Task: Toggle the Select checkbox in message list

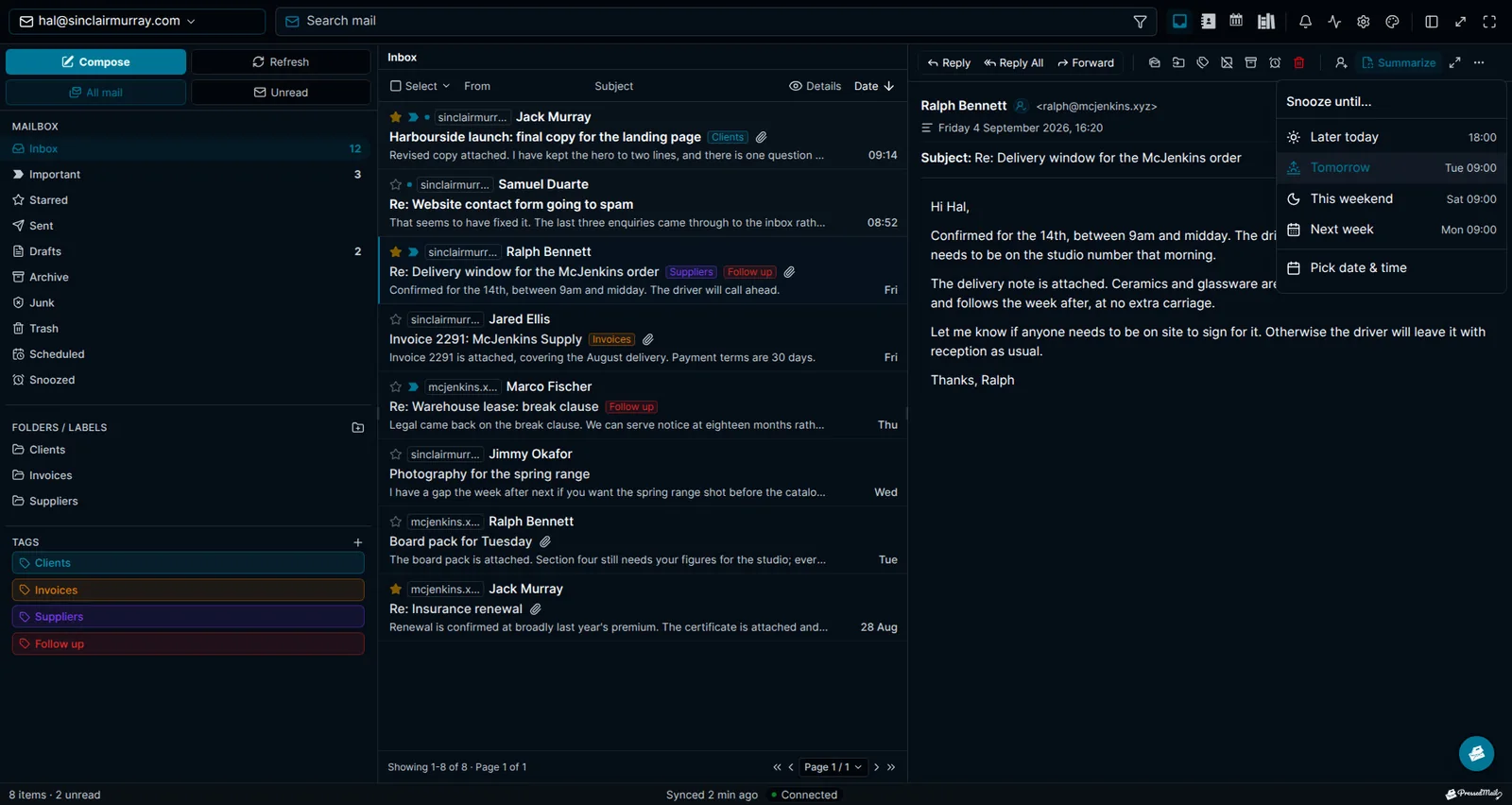Action: pyautogui.click(x=396, y=86)
